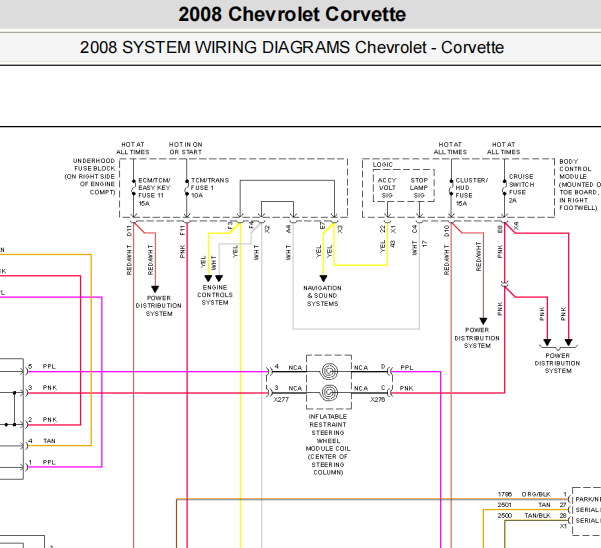Viewport: 601px width, 548px height.
Task: Click the lower clockspring coil symbol
Action: [x=329, y=393]
